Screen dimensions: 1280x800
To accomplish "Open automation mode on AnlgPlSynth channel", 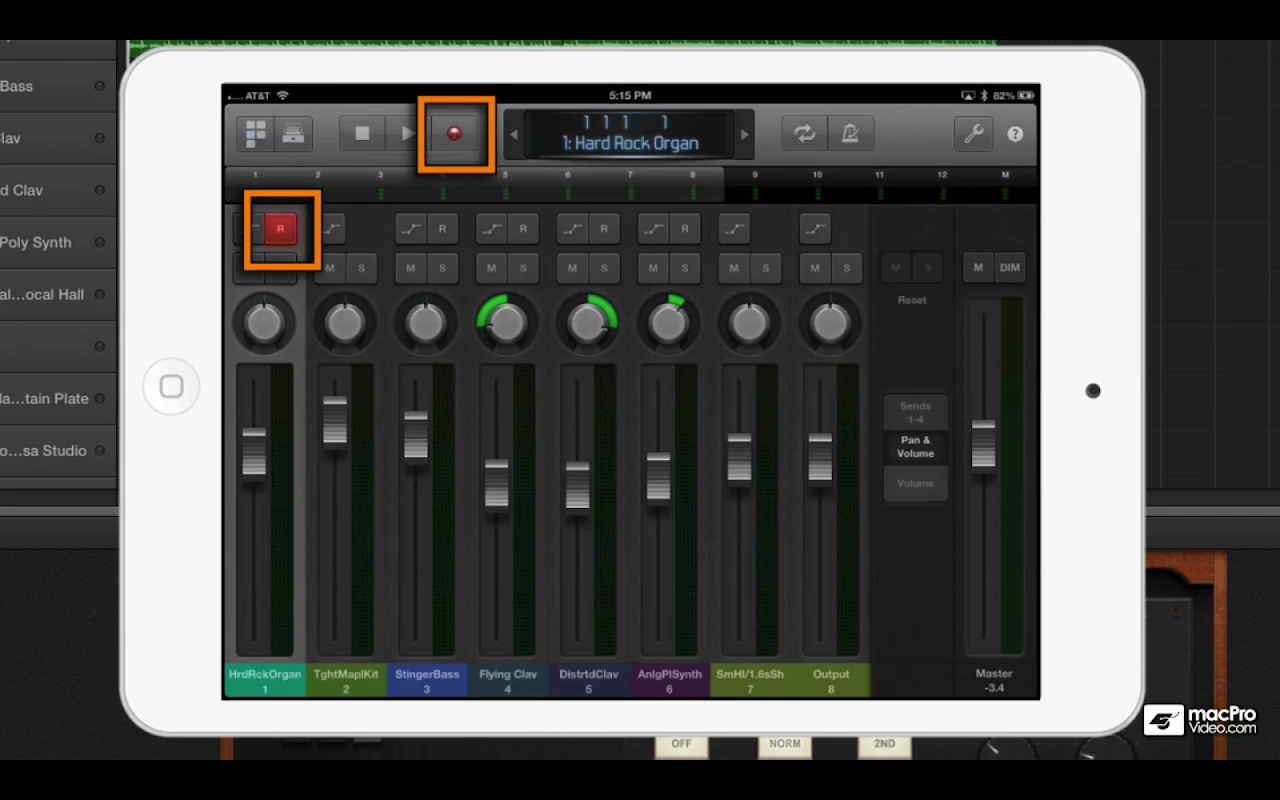I will 654,229.
